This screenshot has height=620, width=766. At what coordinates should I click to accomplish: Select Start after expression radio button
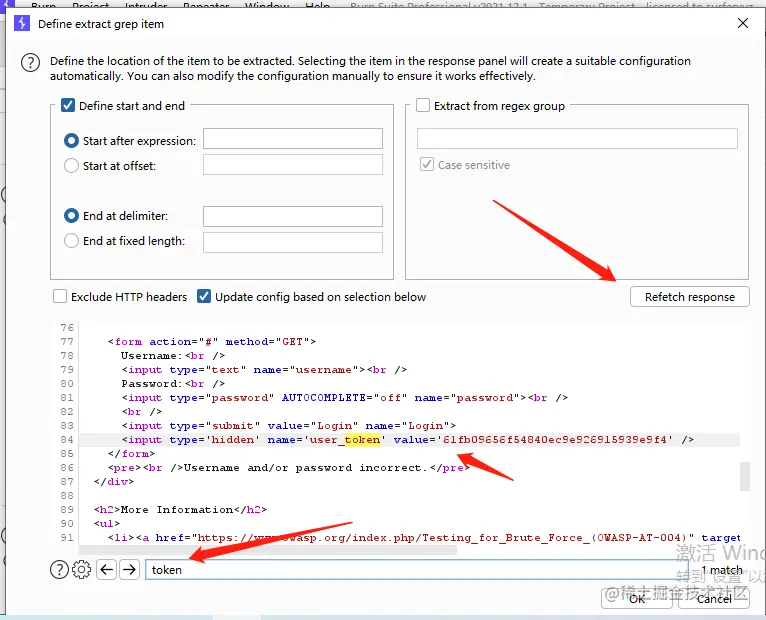pyautogui.click(x=71, y=141)
